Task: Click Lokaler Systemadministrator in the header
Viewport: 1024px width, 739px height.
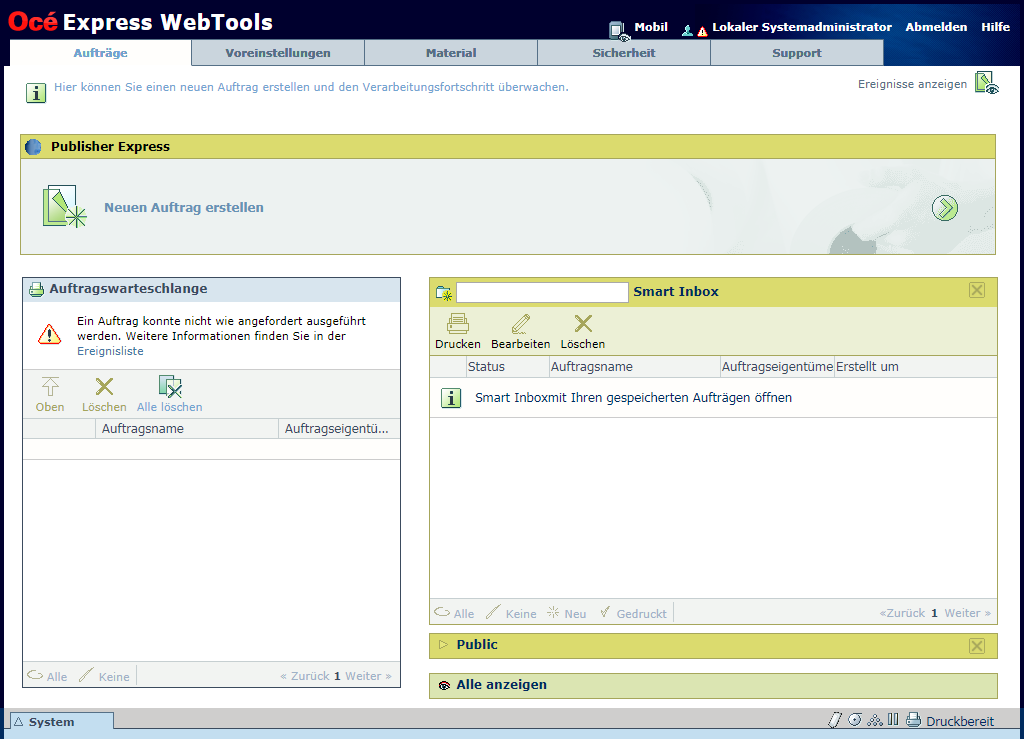Action: tap(802, 27)
